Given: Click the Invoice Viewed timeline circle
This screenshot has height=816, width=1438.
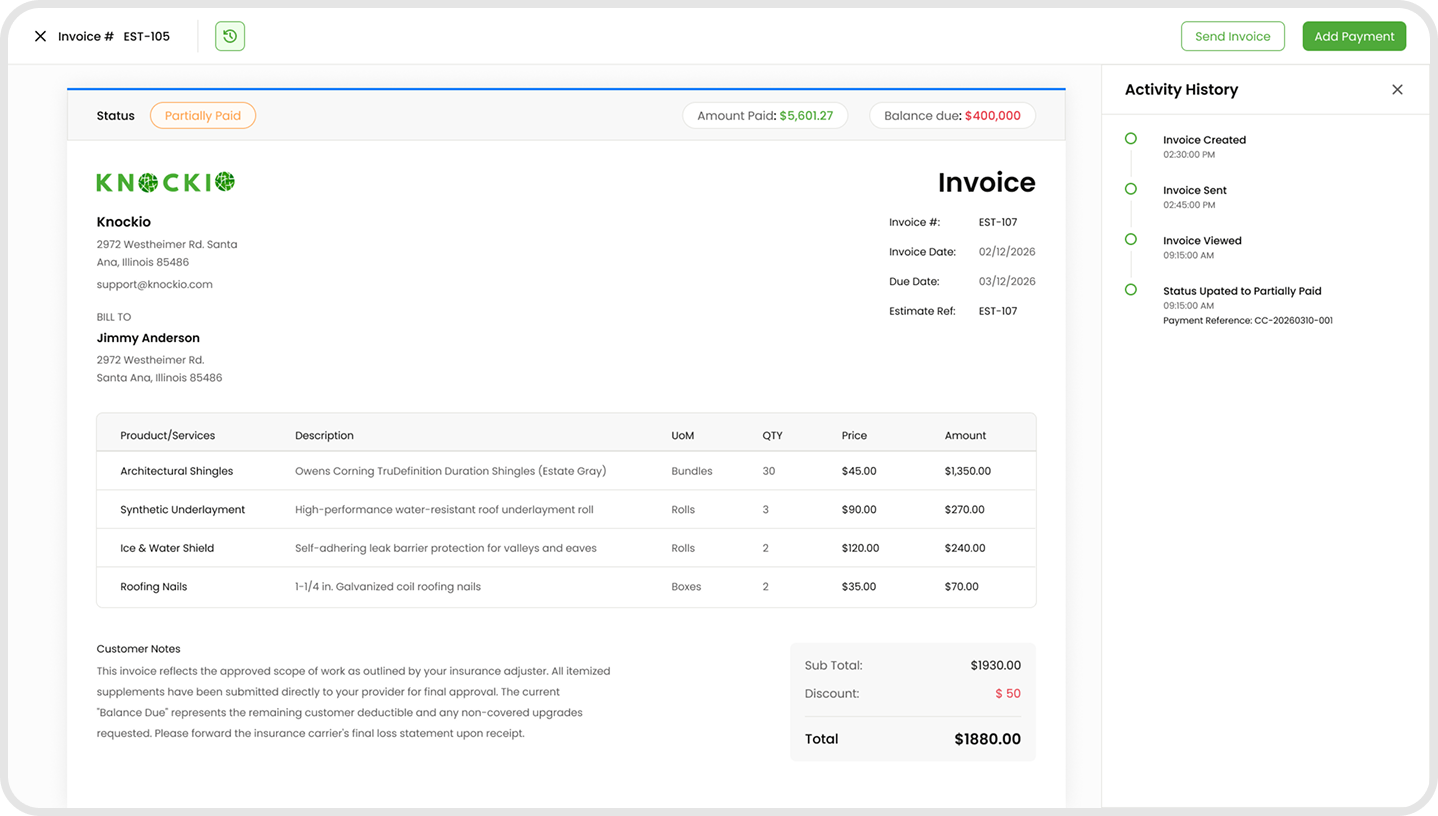Looking at the screenshot, I should [1131, 239].
